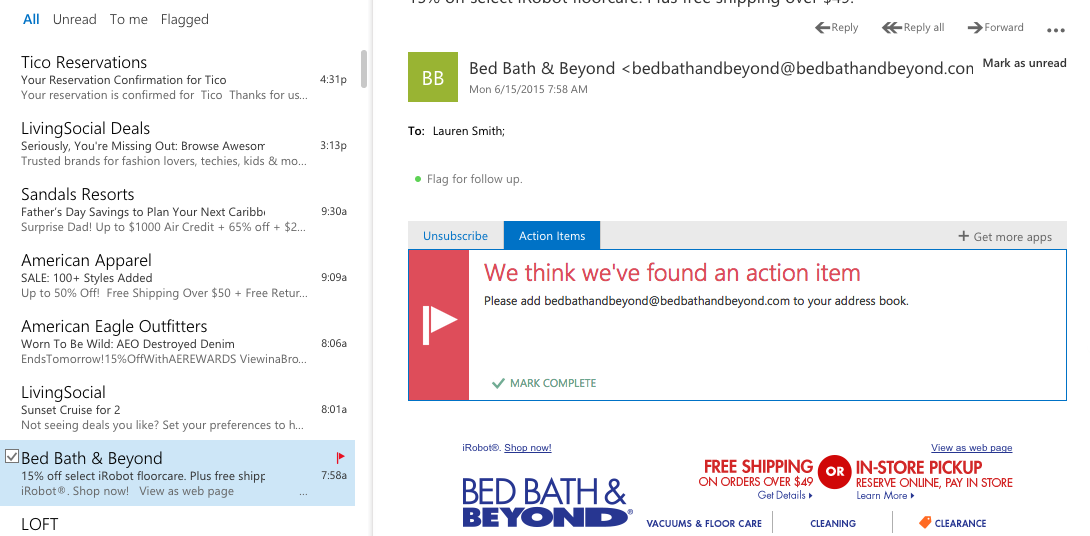Click Get Details under Free Shipping
Image resolution: width=1090 pixels, height=536 pixels.
(x=785, y=496)
